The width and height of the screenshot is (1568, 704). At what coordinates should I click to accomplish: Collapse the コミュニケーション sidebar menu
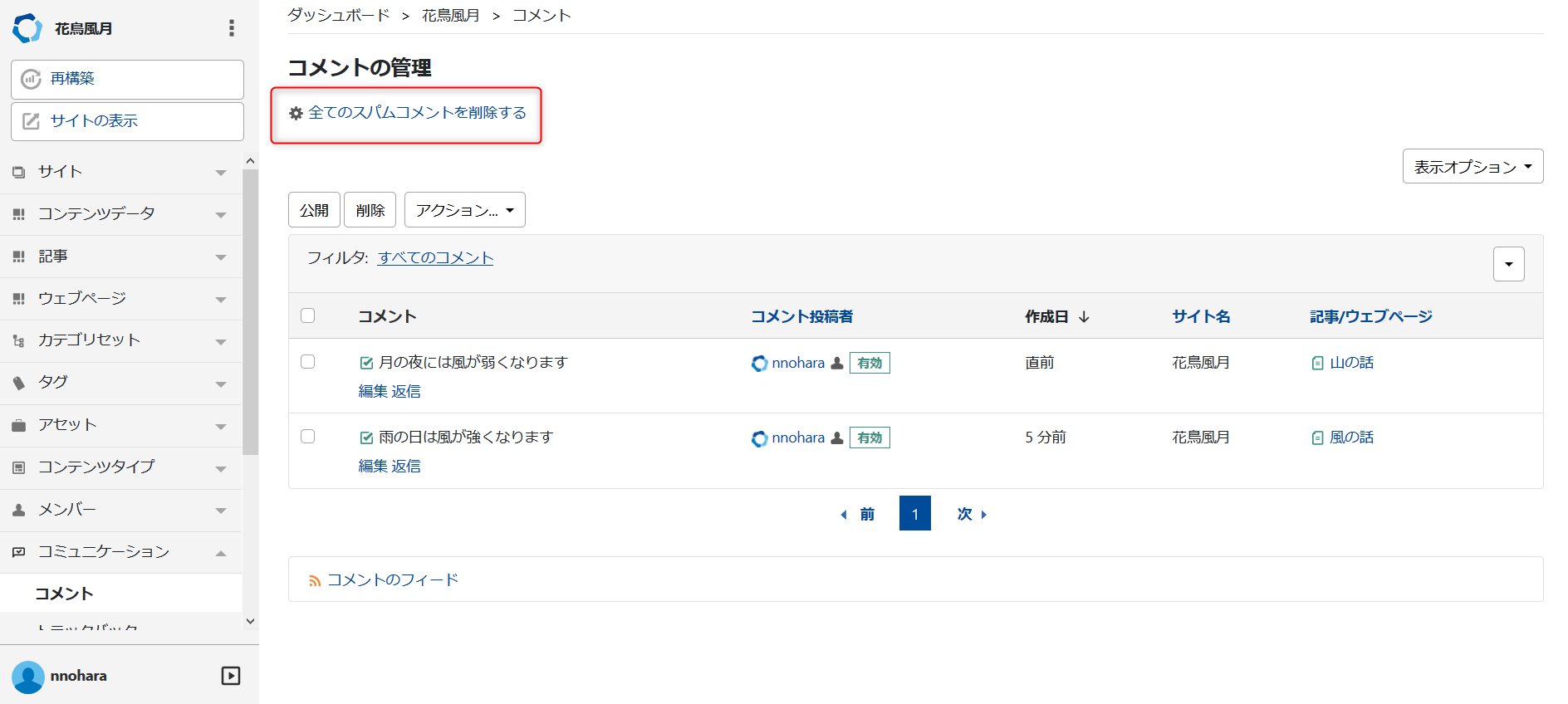221,553
